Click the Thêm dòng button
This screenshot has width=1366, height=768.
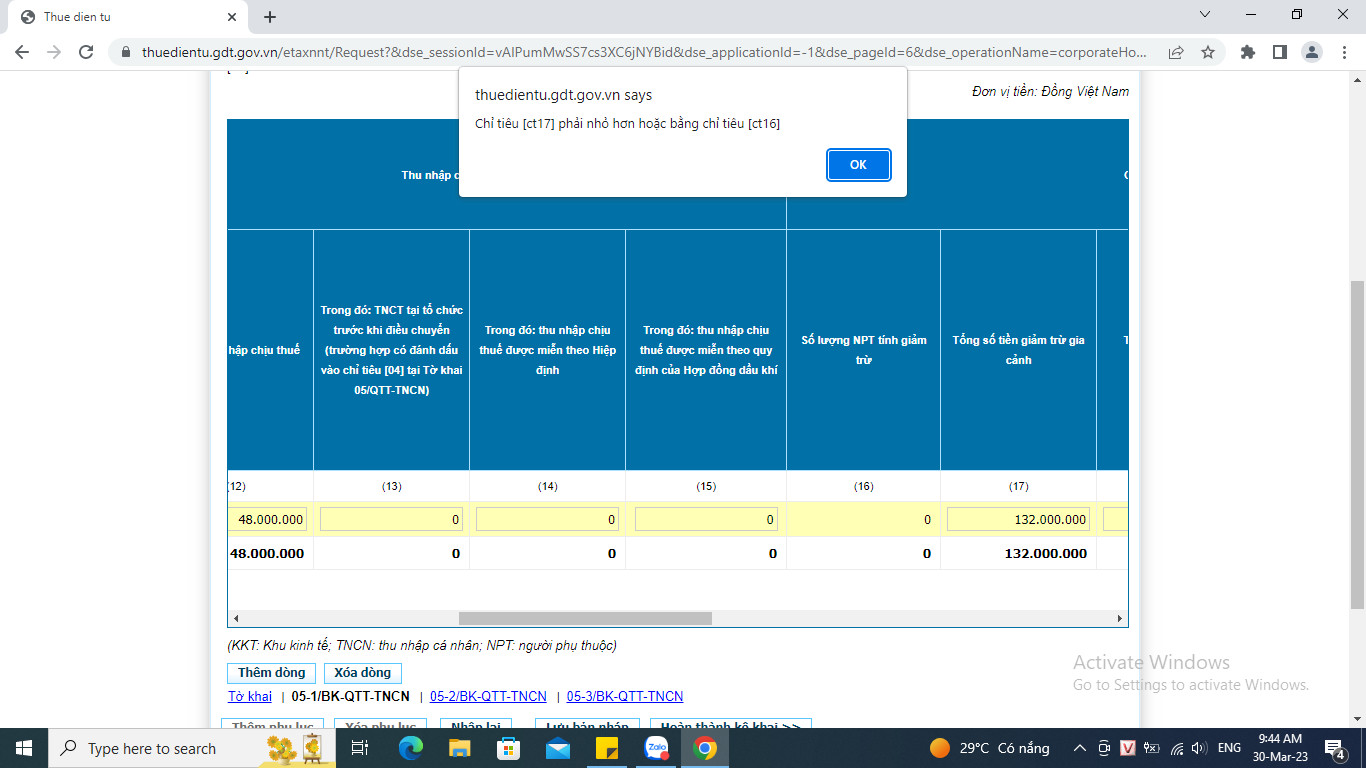271,673
